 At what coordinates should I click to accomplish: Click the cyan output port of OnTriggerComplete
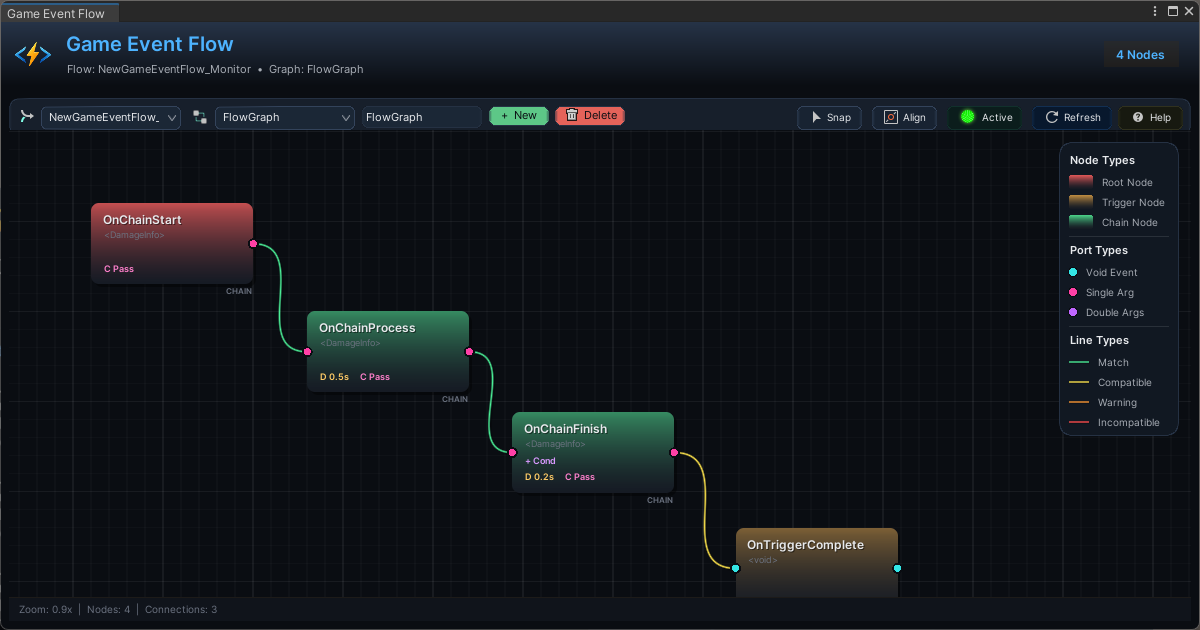click(x=897, y=568)
